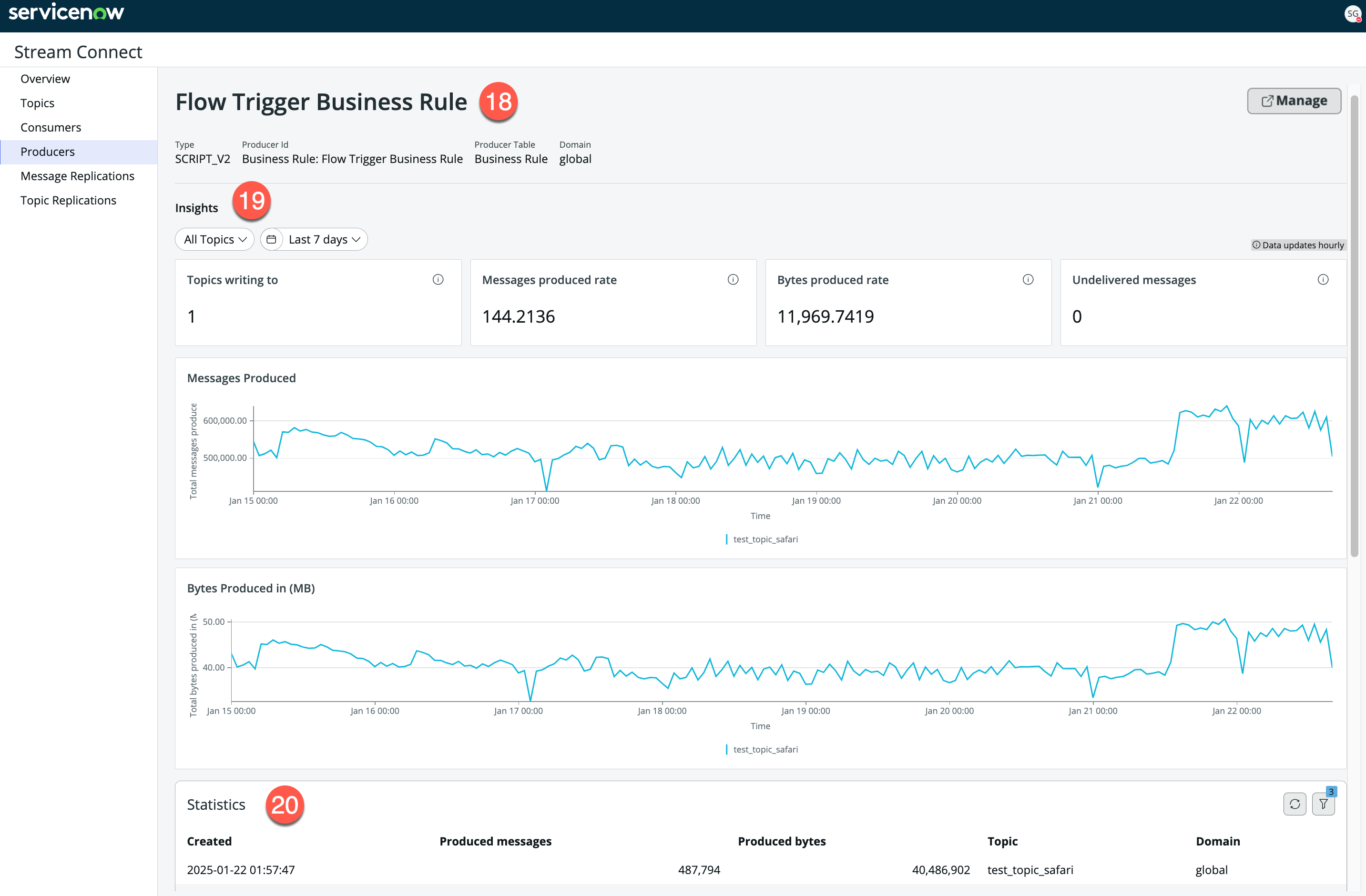This screenshot has width=1366, height=896.
Task: Toggle test_topic_safari legend in Messages Produced chart
Action: (x=762, y=540)
